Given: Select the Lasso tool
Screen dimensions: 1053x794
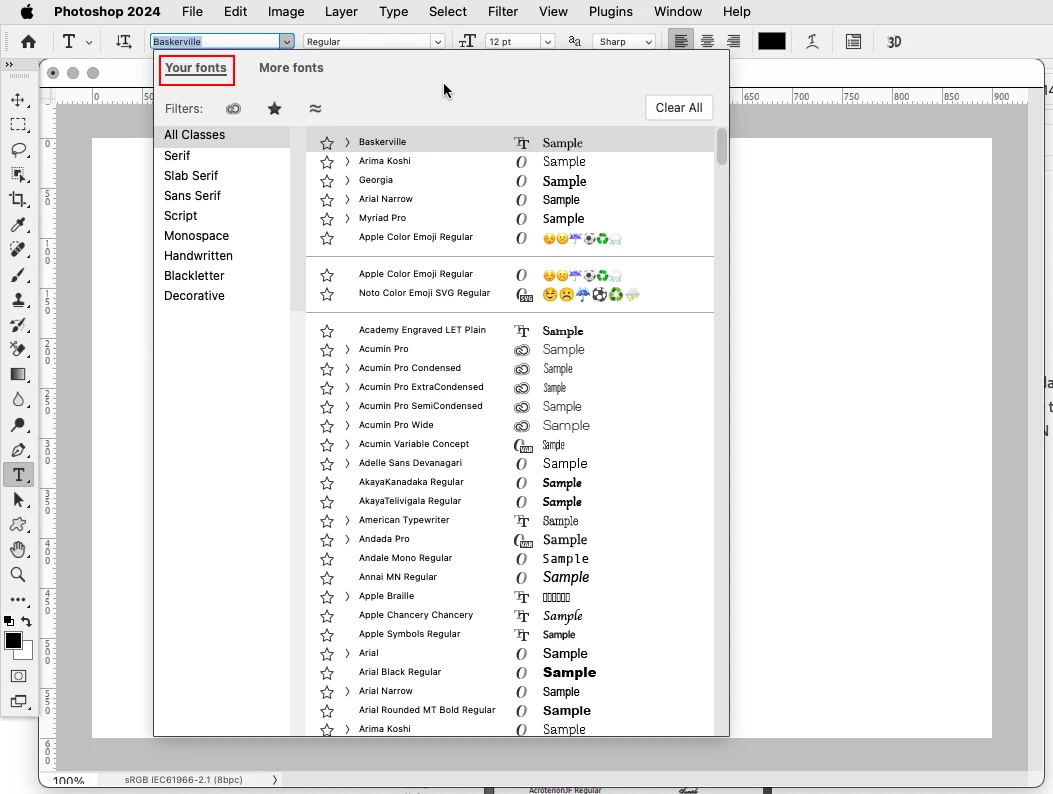Looking at the screenshot, I should coord(18,150).
